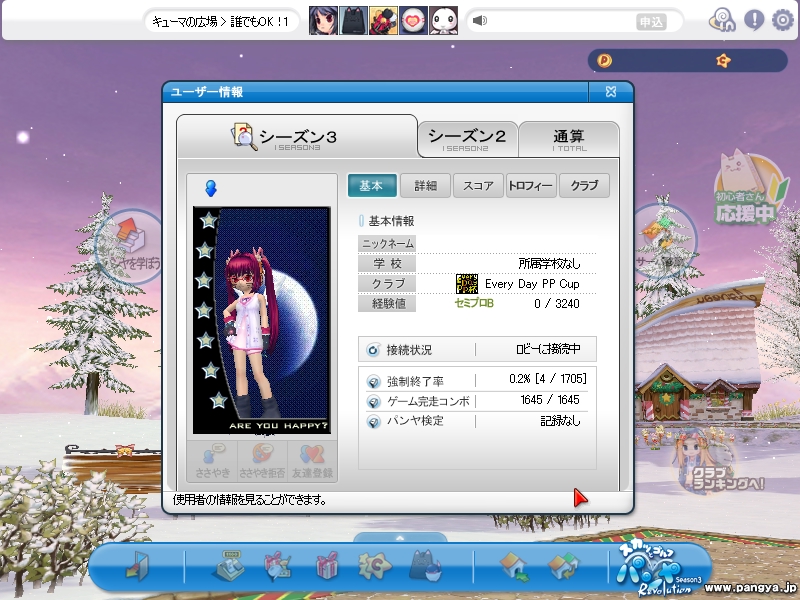Select the トロフィー sub-tab
800x600 pixels.
pos(531,186)
